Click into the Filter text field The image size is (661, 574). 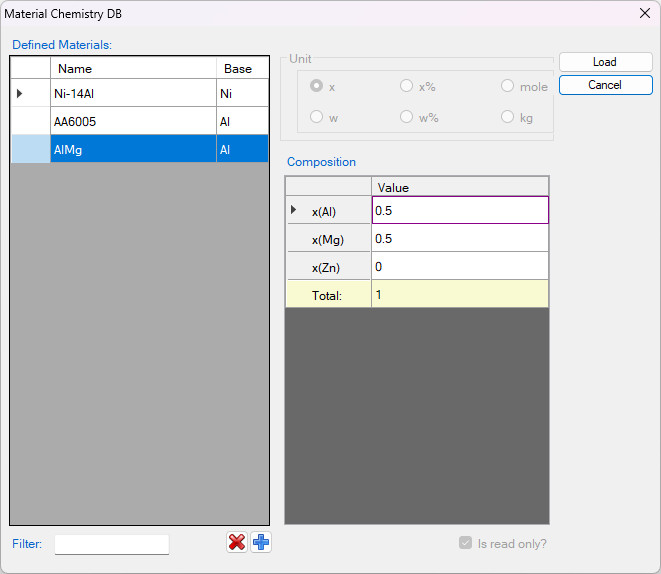[112, 544]
